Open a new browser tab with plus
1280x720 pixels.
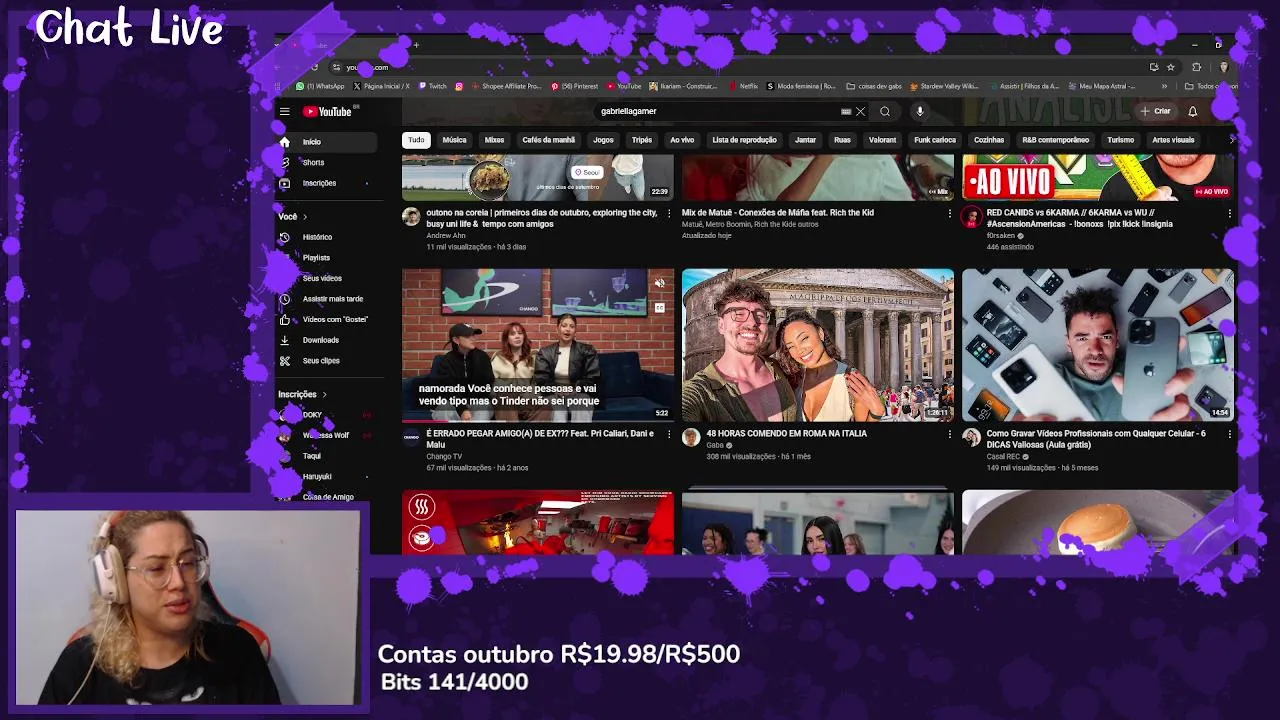416,45
